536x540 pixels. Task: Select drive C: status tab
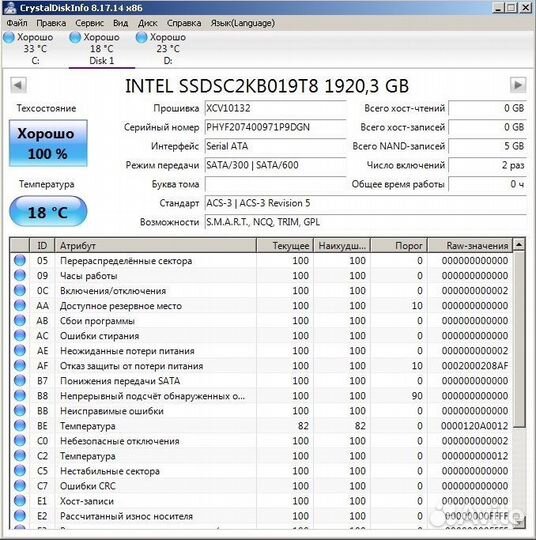click(x=34, y=49)
